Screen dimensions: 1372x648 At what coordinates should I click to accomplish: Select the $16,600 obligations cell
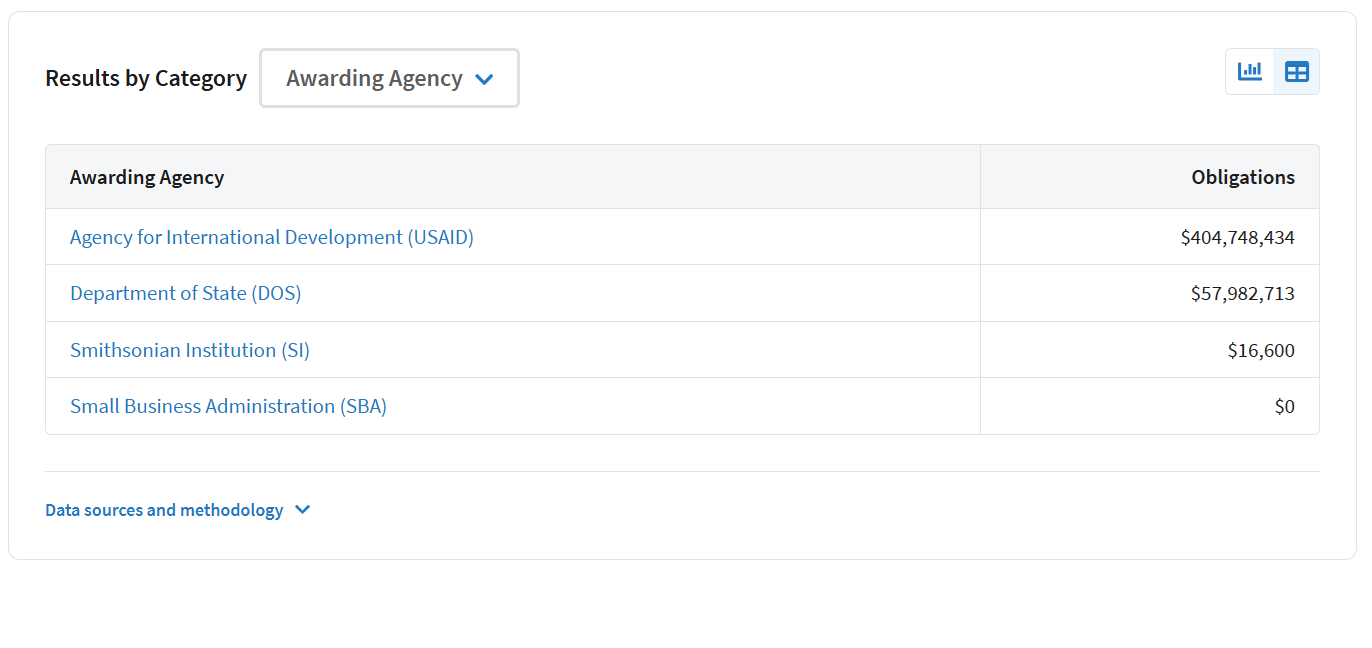click(1150, 350)
